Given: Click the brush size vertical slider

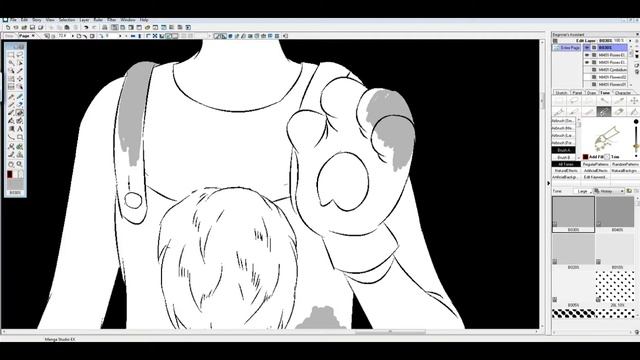Looking at the screenshot, I should click(636, 139).
